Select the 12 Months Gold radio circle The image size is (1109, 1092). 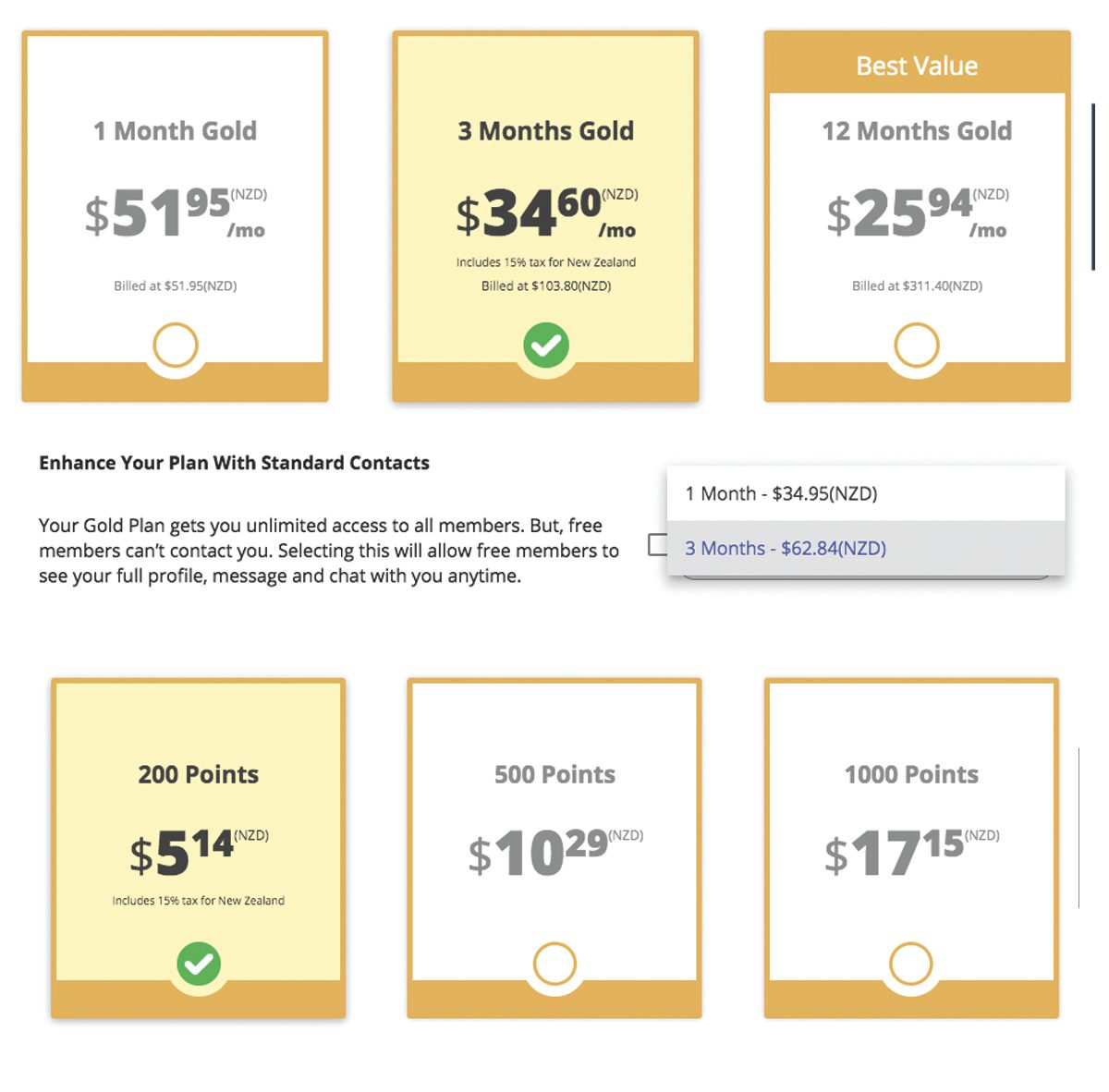(x=917, y=346)
